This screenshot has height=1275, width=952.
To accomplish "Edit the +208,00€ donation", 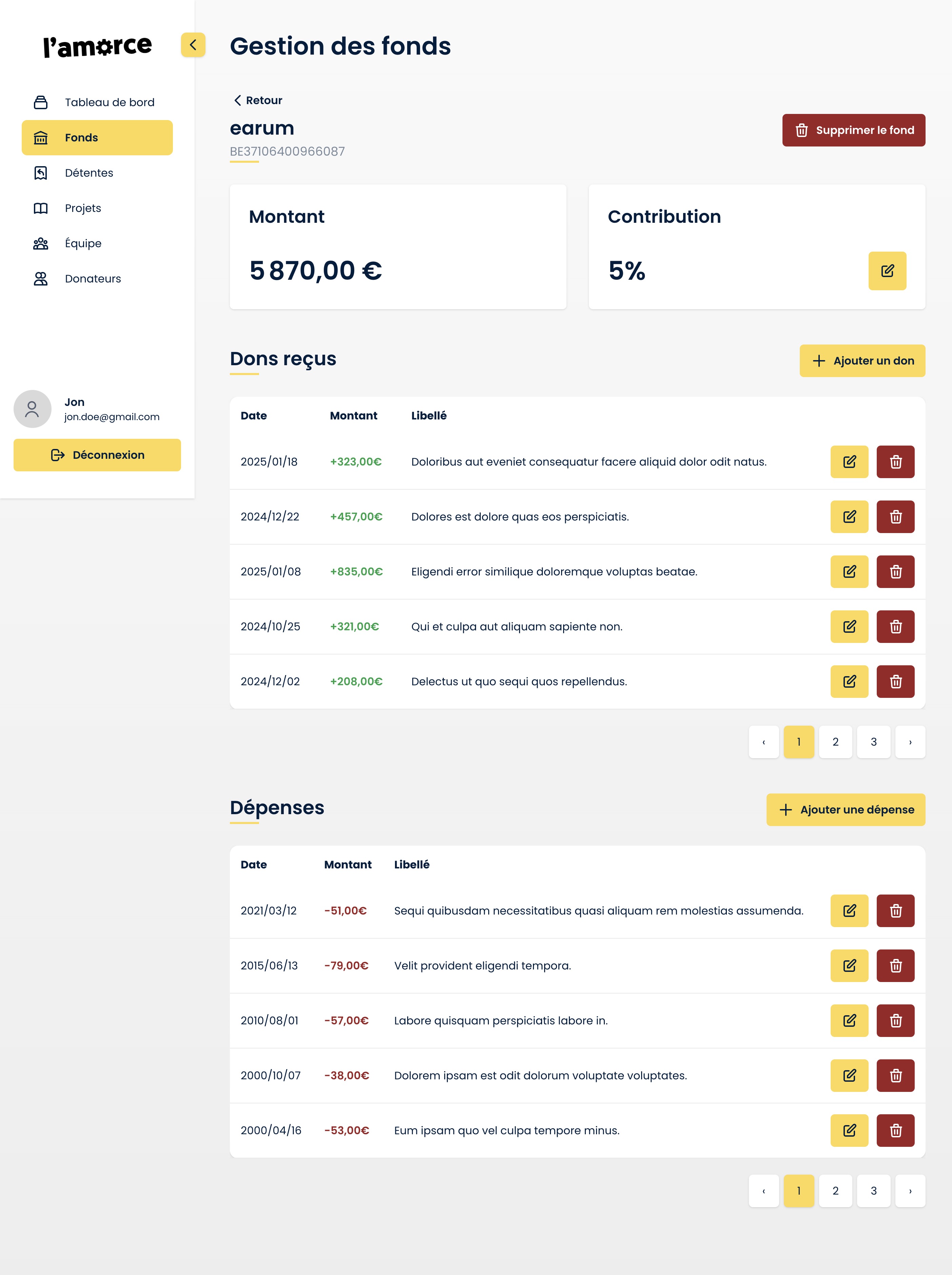I will tap(849, 682).
